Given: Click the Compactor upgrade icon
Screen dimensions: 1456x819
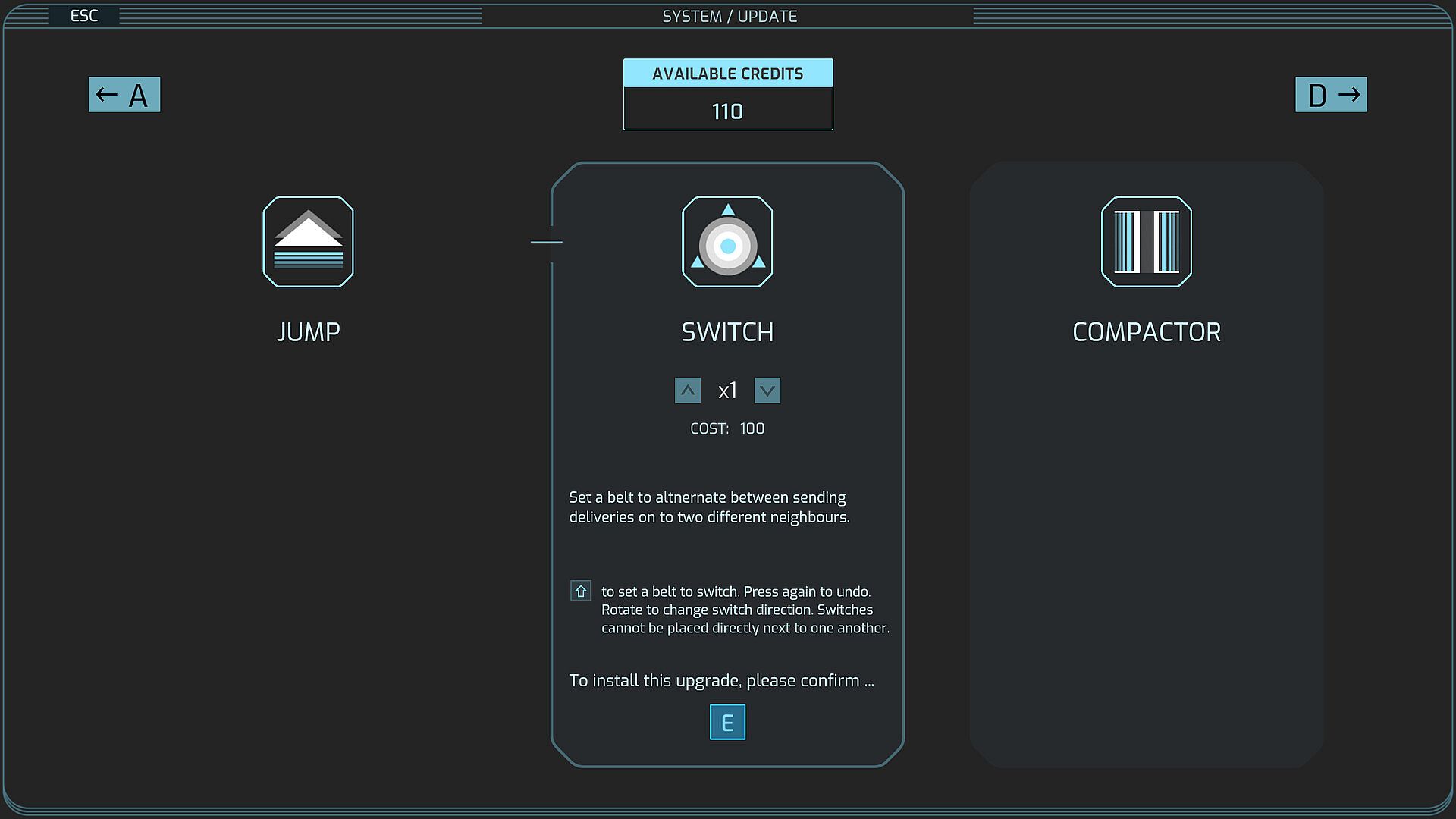Looking at the screenshot, I should pos(1146,241).
